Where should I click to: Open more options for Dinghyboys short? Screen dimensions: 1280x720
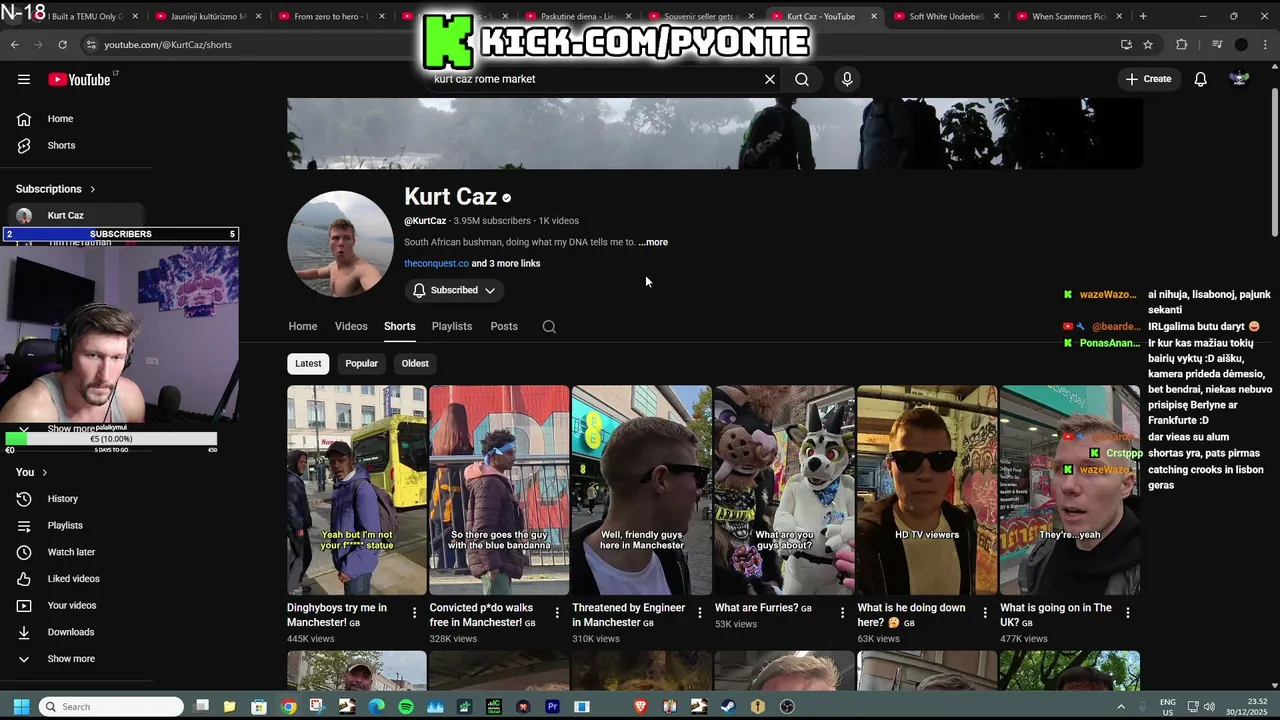[415, 612]
